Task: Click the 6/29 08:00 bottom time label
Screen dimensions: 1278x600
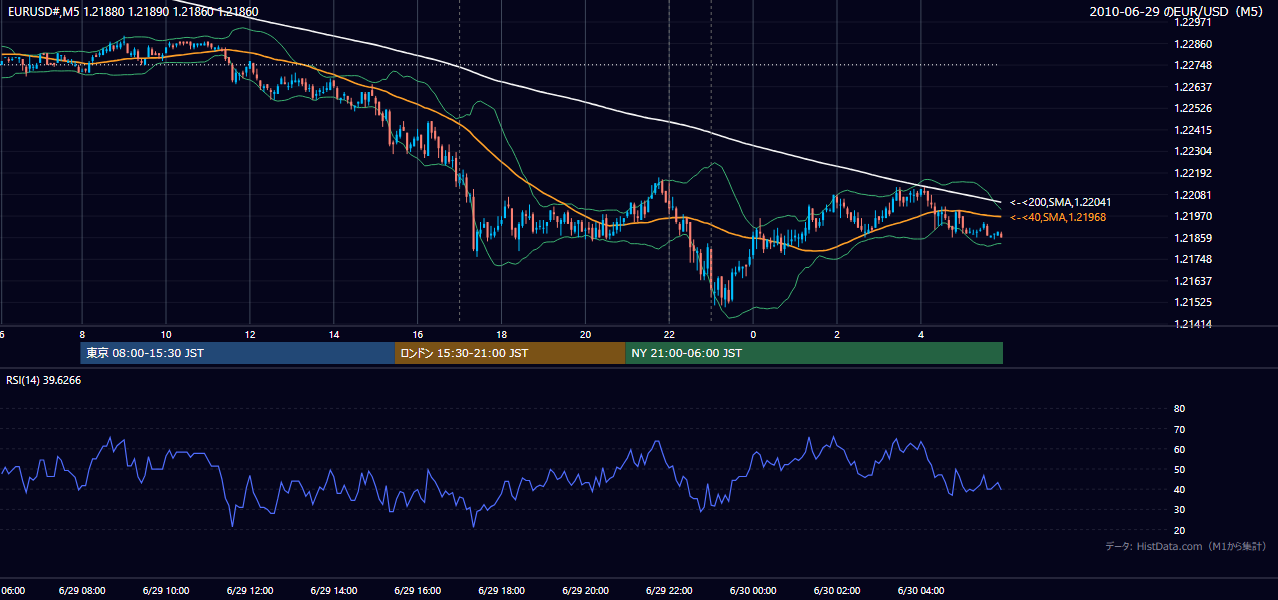Action: (x=82, y=591)
